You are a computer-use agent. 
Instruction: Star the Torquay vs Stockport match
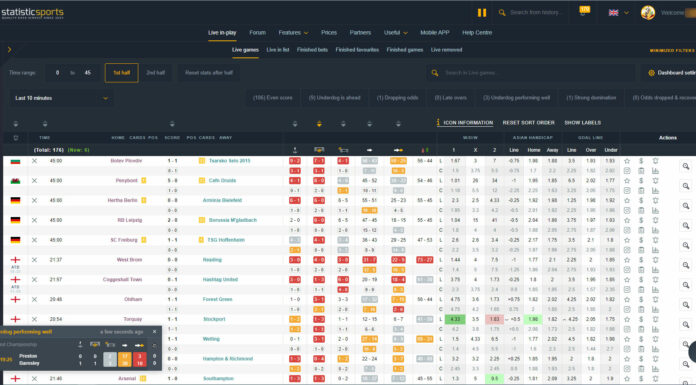coord(627,319)
